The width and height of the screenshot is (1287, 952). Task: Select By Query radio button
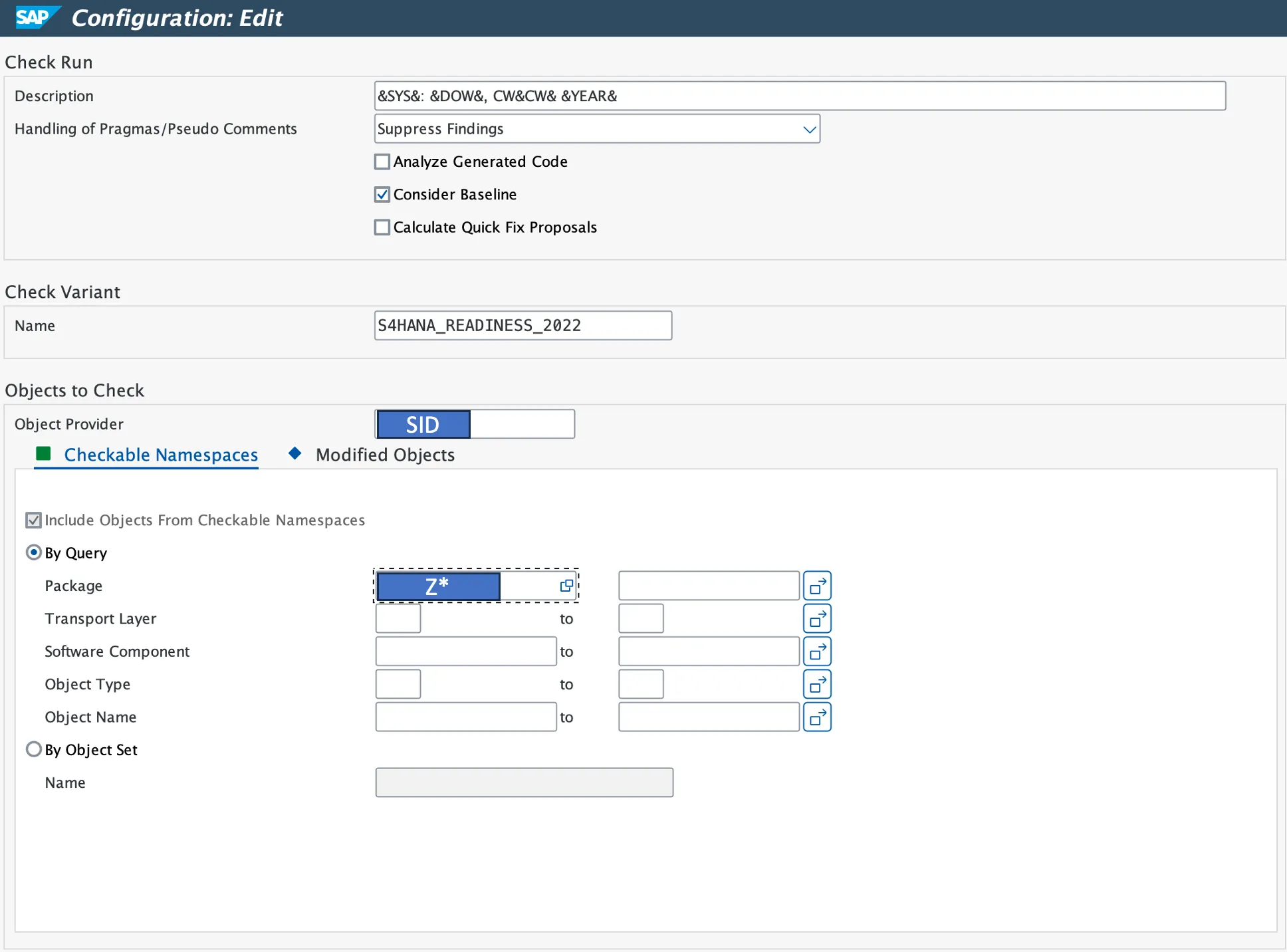(x=33, y=553)
